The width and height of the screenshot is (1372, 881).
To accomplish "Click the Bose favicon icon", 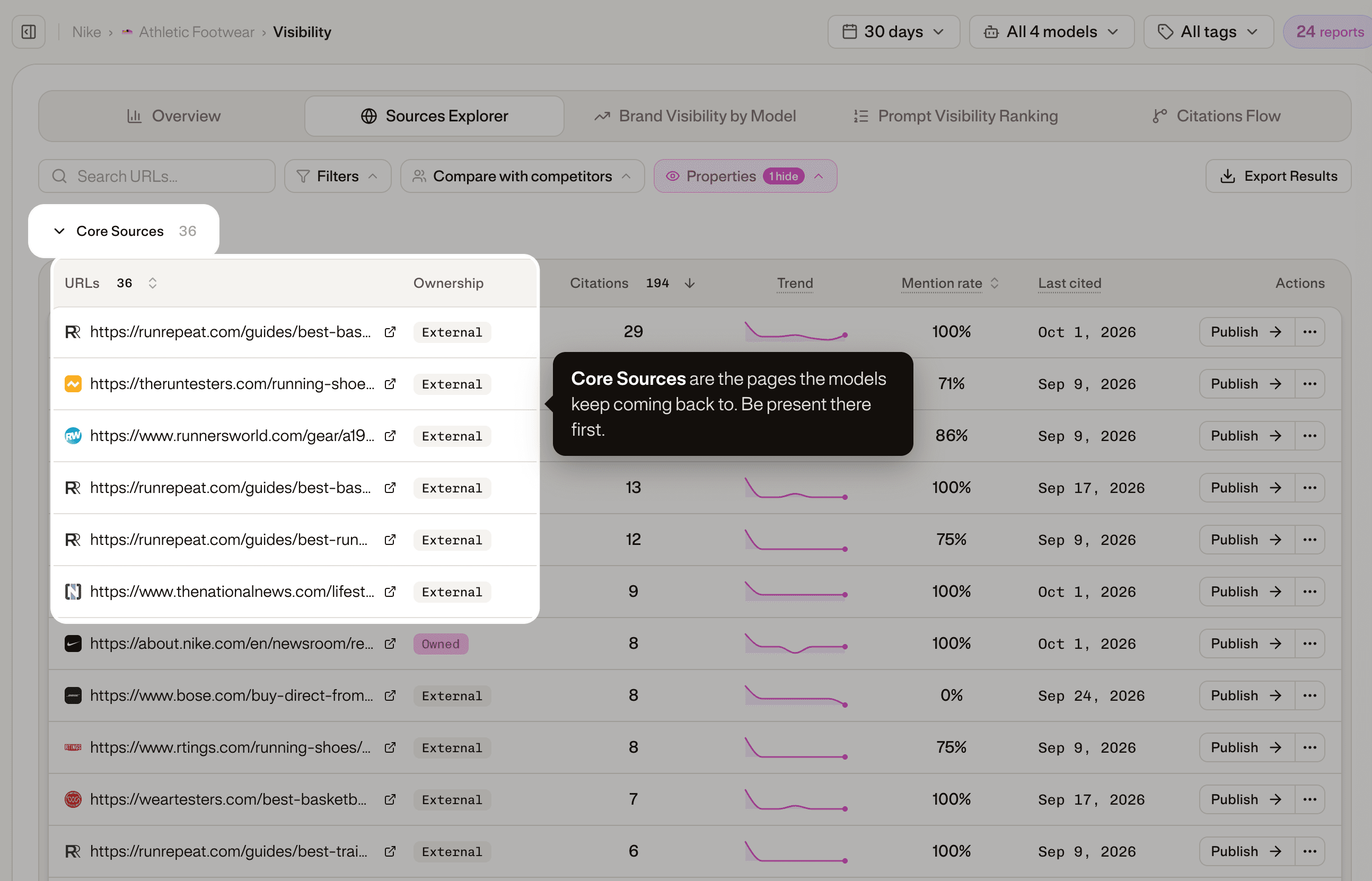I will (x=73, y=695).
